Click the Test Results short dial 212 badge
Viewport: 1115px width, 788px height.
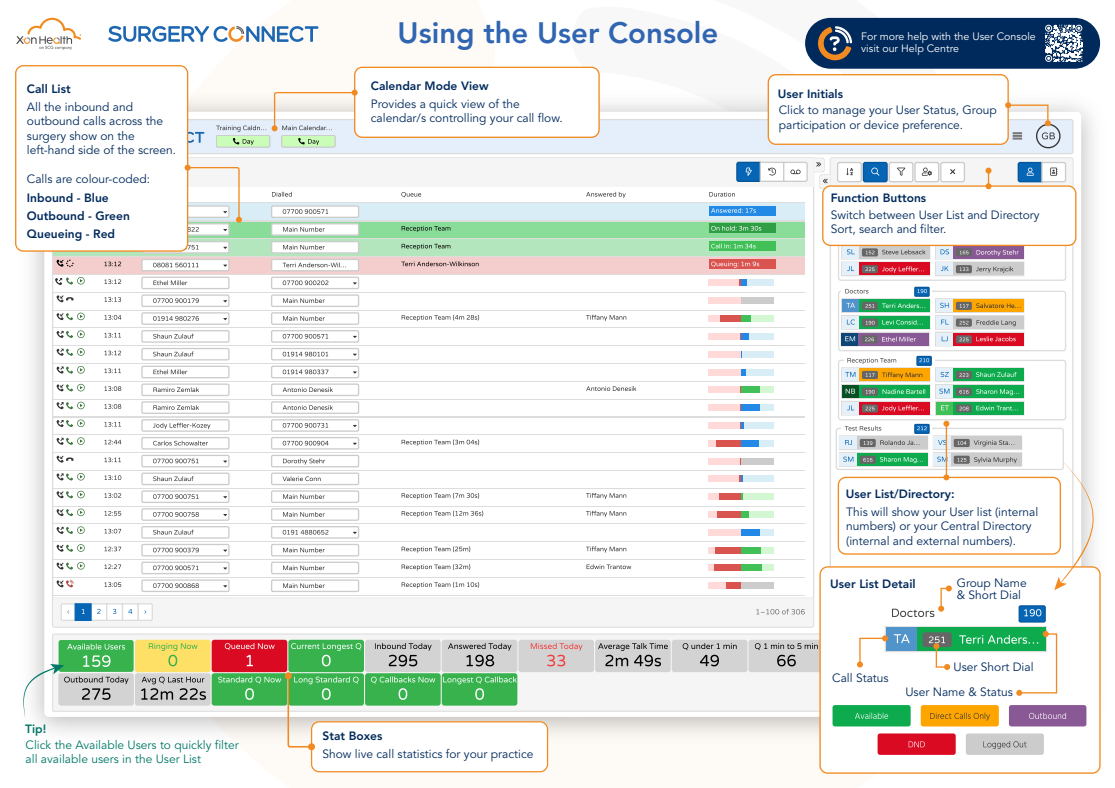922,429
